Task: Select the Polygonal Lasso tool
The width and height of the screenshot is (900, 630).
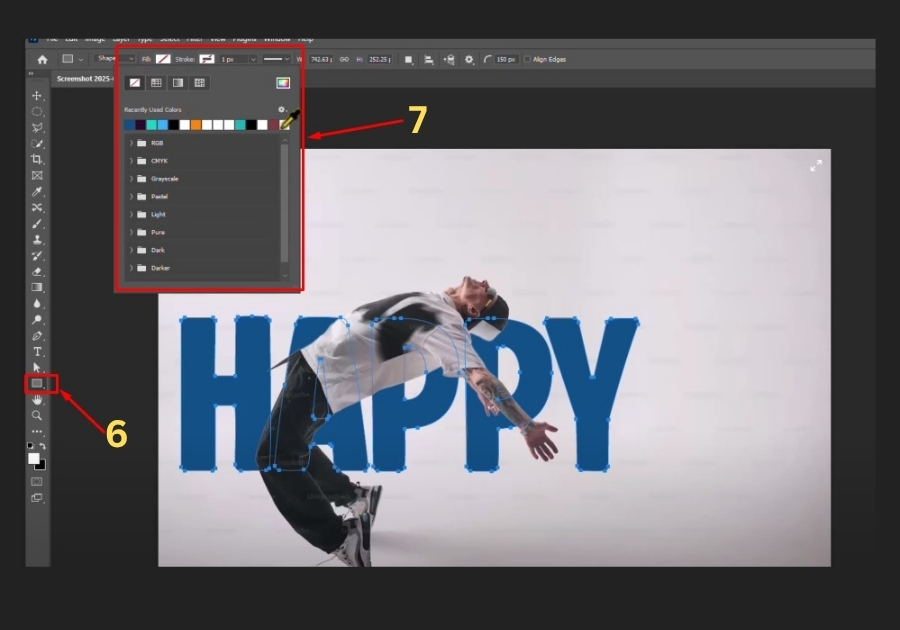Action: (37, 127)
